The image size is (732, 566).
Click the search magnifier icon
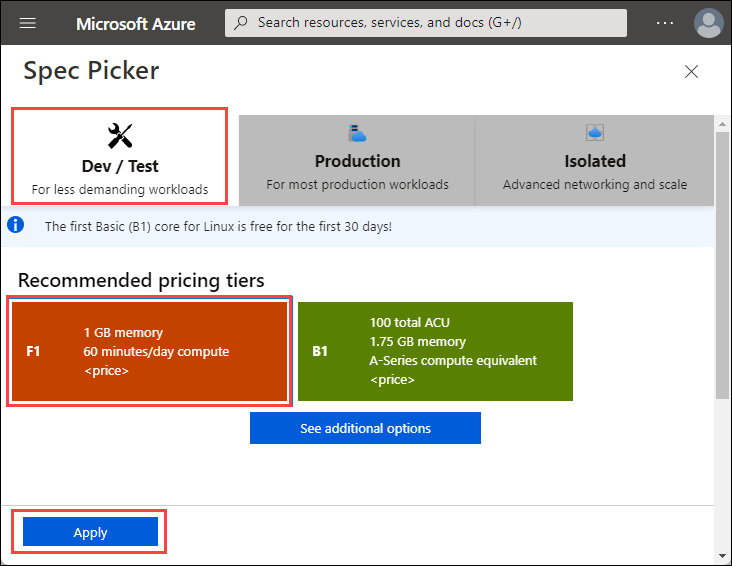241,22
